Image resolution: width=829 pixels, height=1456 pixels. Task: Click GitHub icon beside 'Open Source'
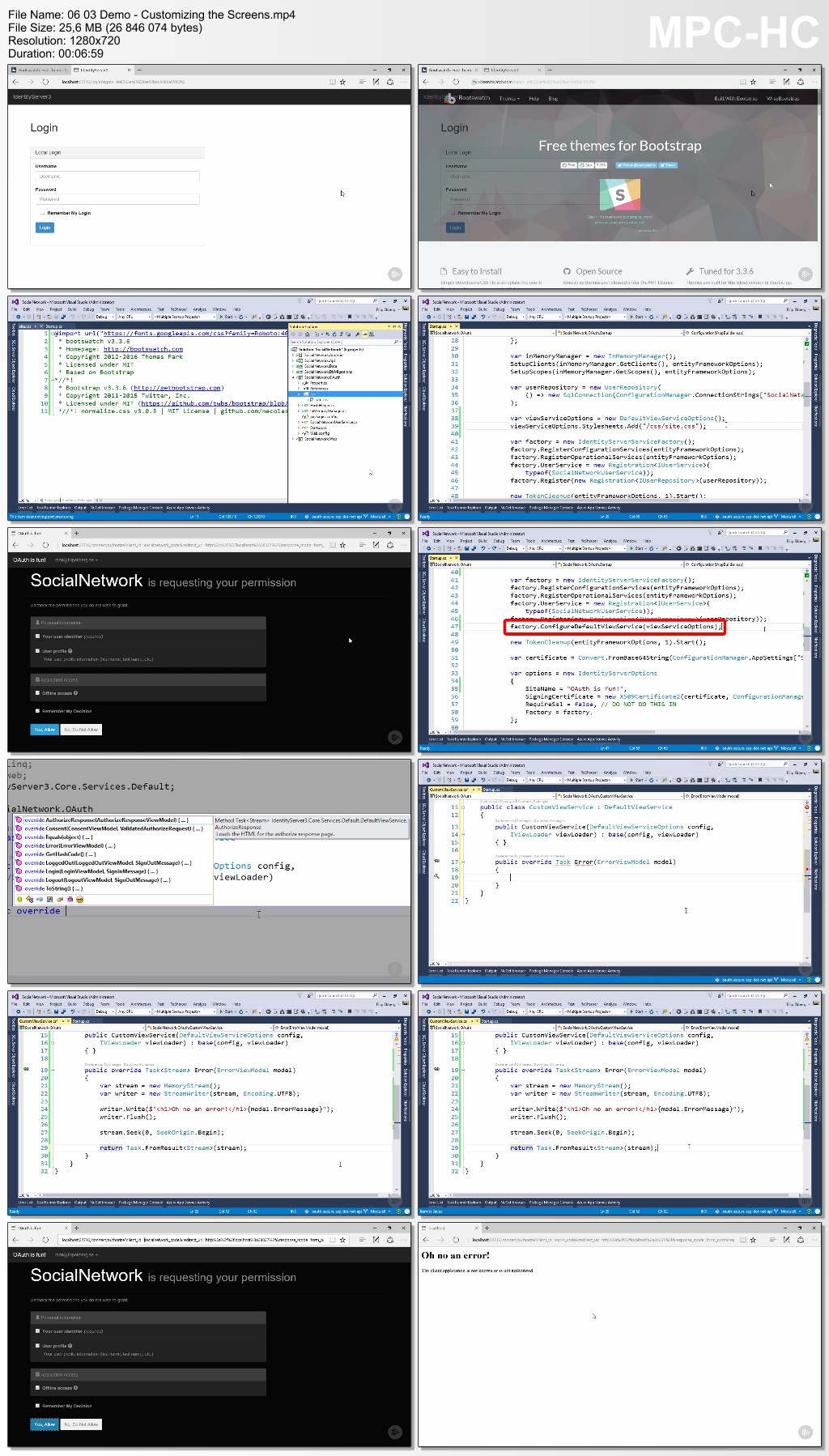click(568, 271)
